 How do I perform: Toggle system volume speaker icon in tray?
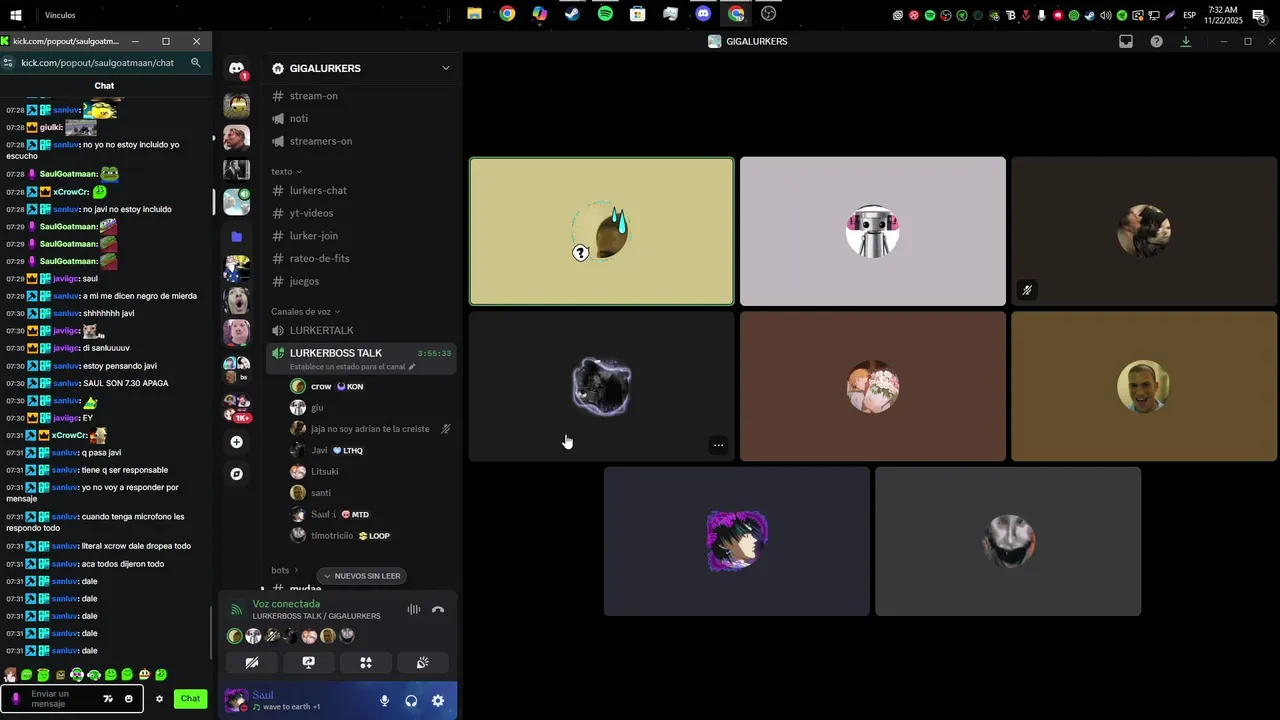[1105, 15]
